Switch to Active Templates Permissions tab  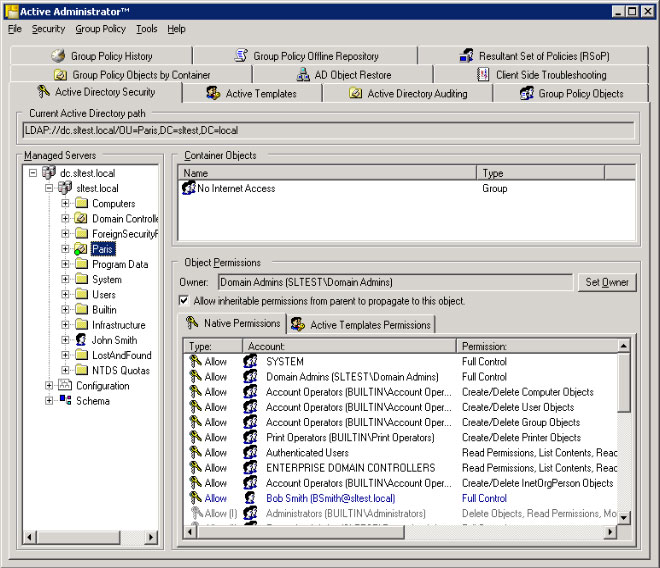(x=361, y=325)
